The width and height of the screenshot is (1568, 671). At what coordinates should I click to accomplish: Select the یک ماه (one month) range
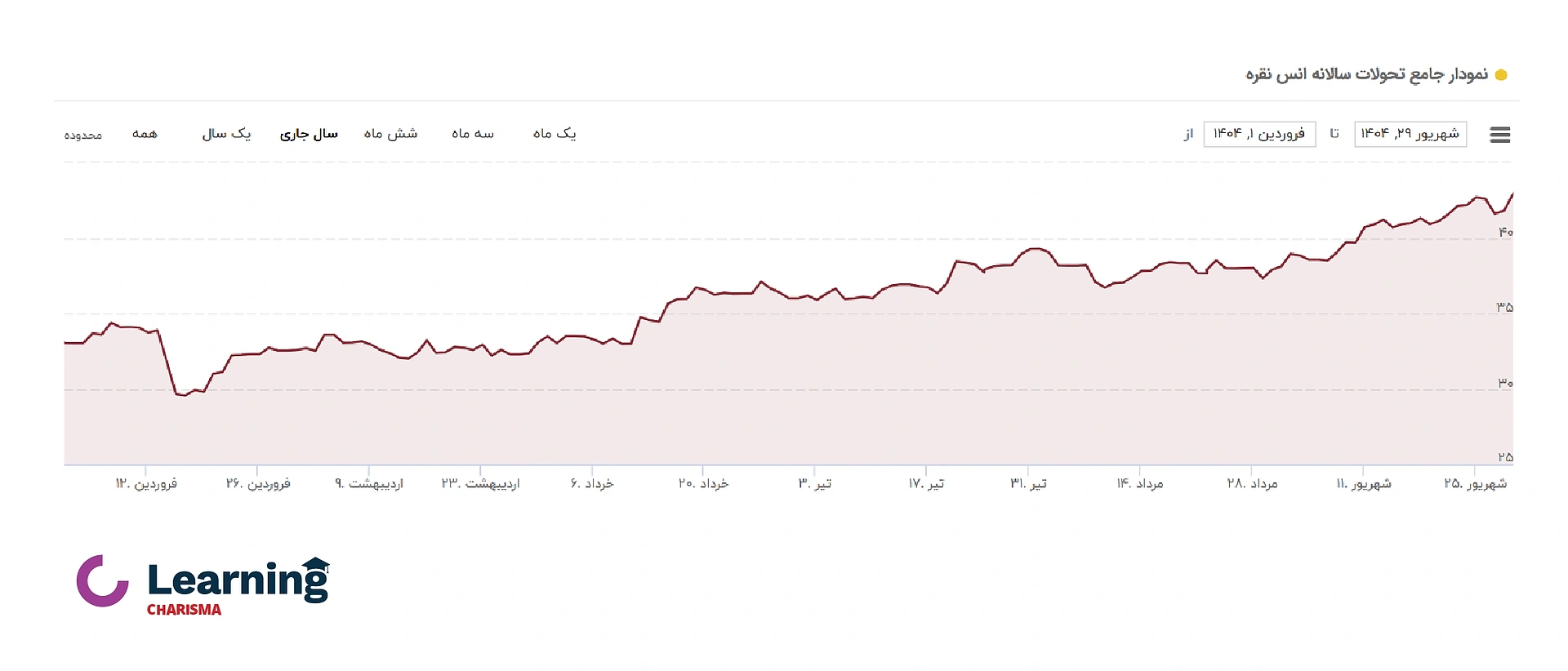555,134
